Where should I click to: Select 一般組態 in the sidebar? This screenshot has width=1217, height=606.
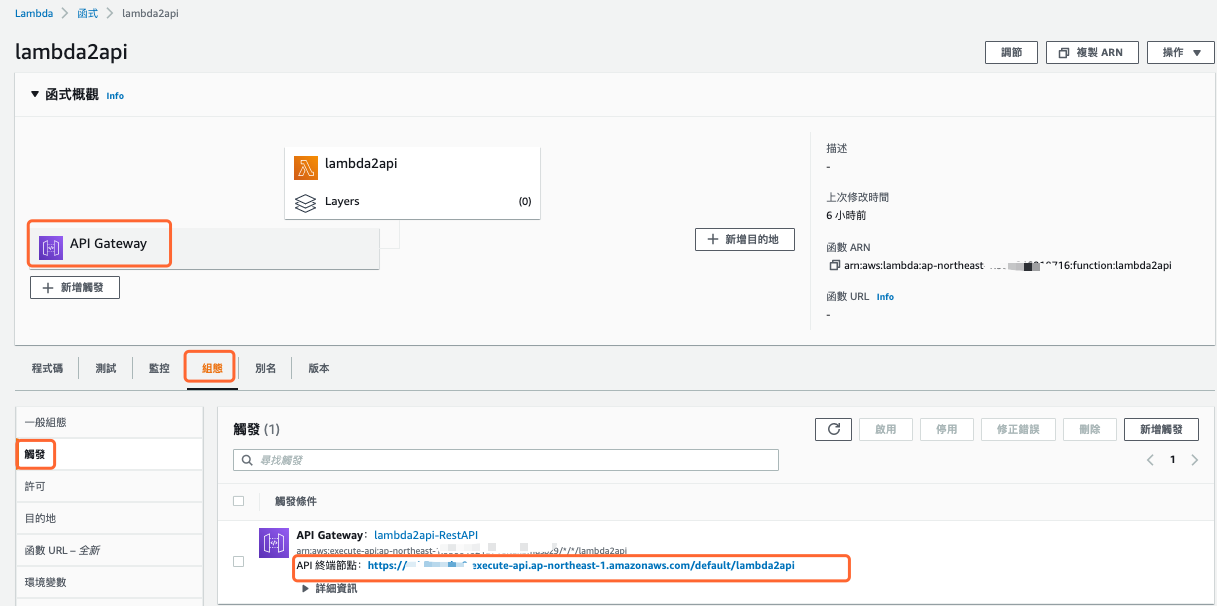pyautogui.click(x=109, y=422)
